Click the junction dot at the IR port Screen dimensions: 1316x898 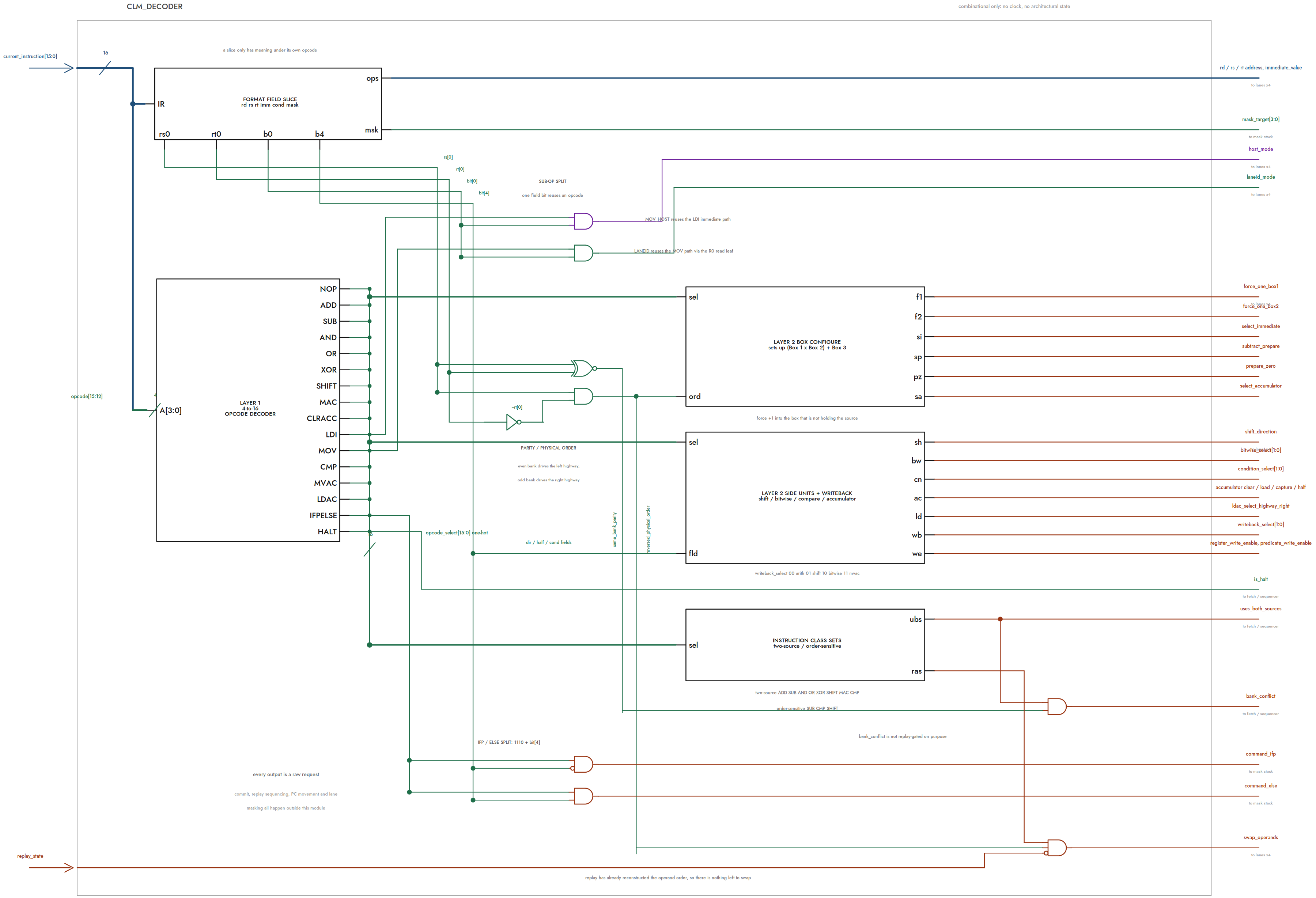point(132,104)
